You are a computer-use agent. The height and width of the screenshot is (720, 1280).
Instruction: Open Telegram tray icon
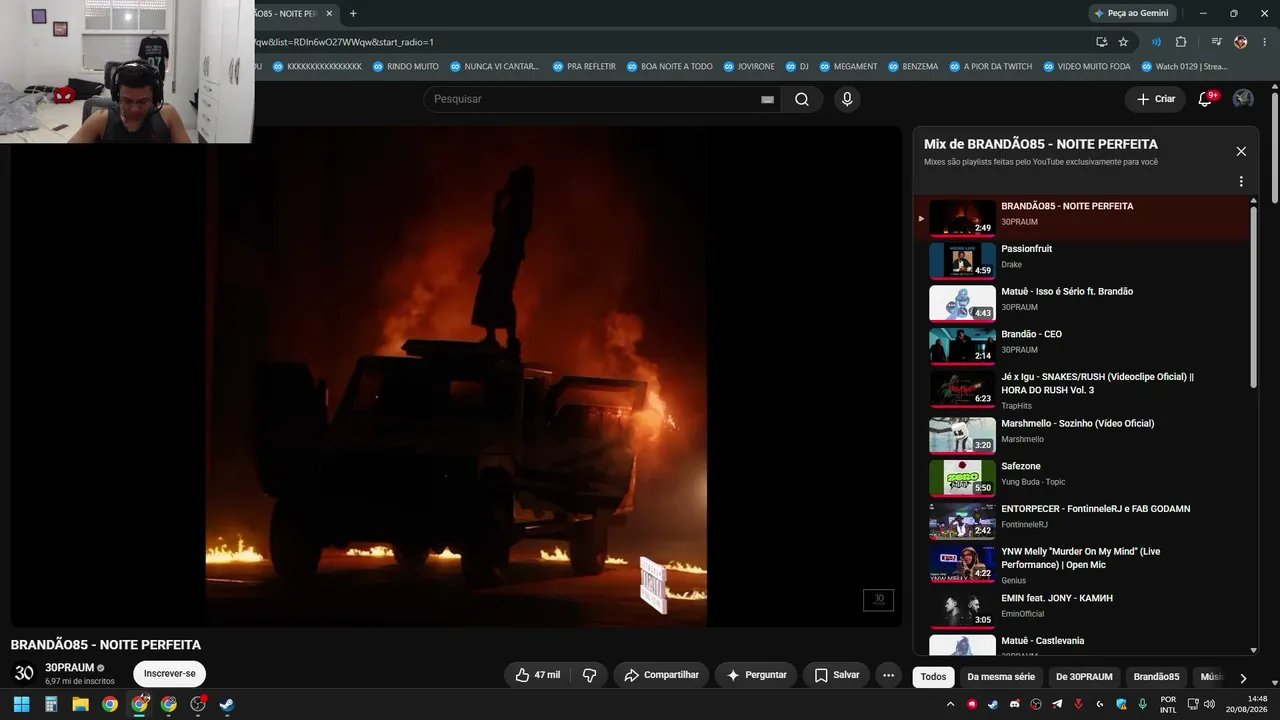[x=1058, y=704]
